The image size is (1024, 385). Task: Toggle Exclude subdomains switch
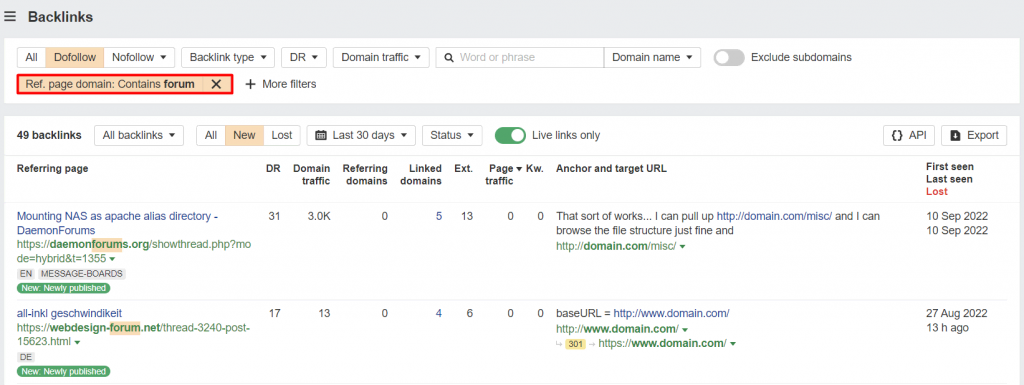point(729,57)
